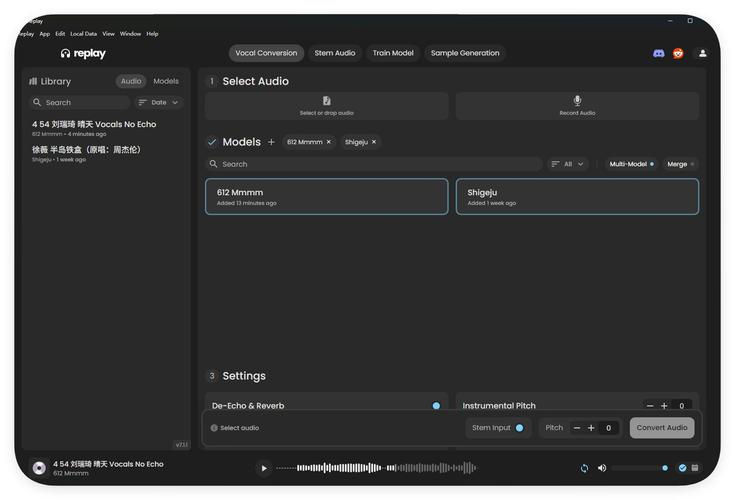
Task: Open the Discord community icon
Action: click(x=659, y=53)
